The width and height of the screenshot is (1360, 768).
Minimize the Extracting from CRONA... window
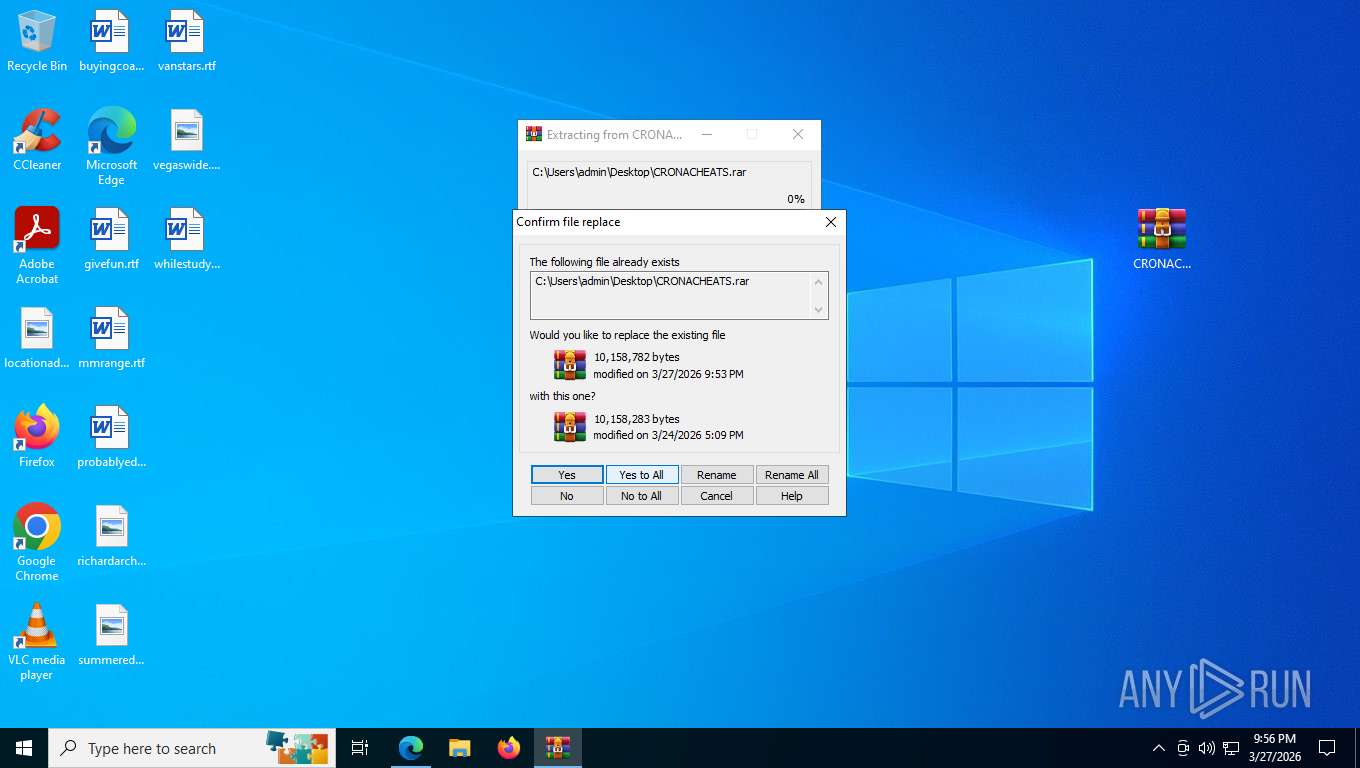[707, 134]
